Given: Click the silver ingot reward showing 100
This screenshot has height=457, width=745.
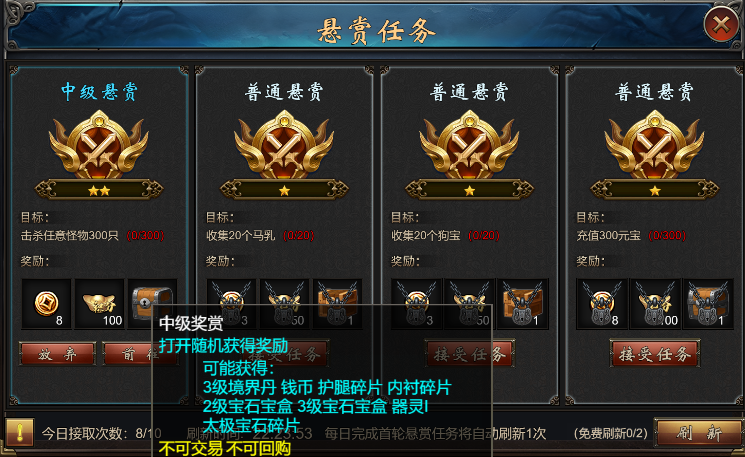Looking at the screenshot, I should click(x=99, y=304).
